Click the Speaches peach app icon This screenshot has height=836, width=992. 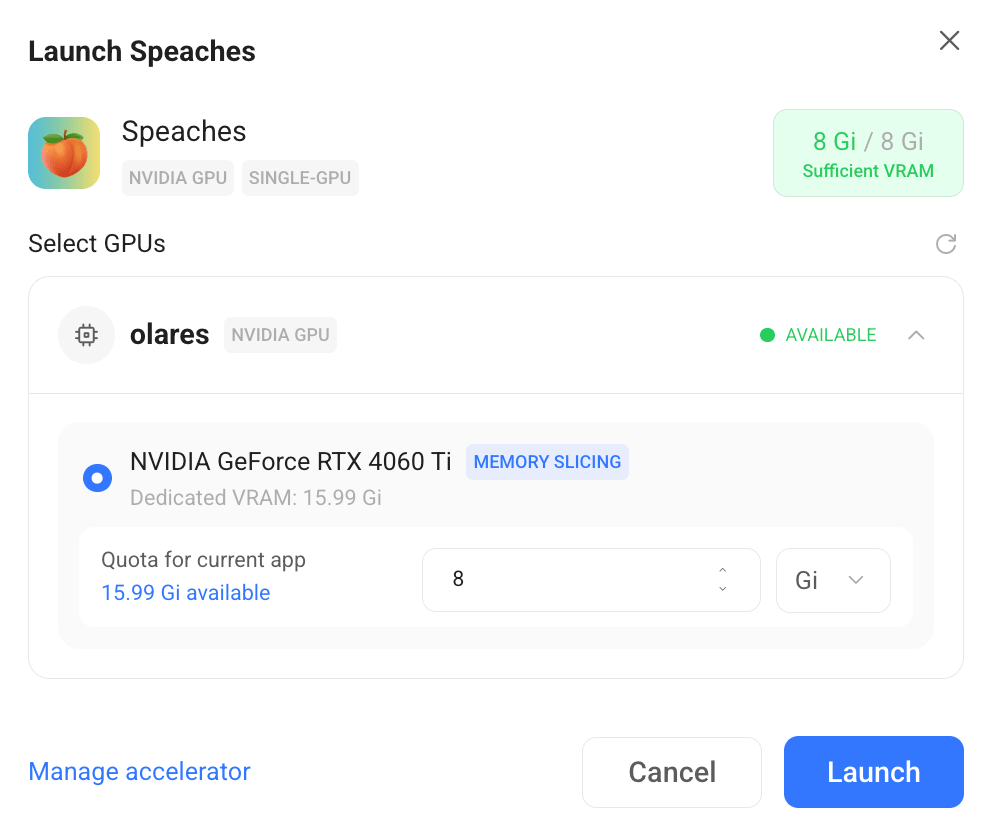(x=64, y=153)
